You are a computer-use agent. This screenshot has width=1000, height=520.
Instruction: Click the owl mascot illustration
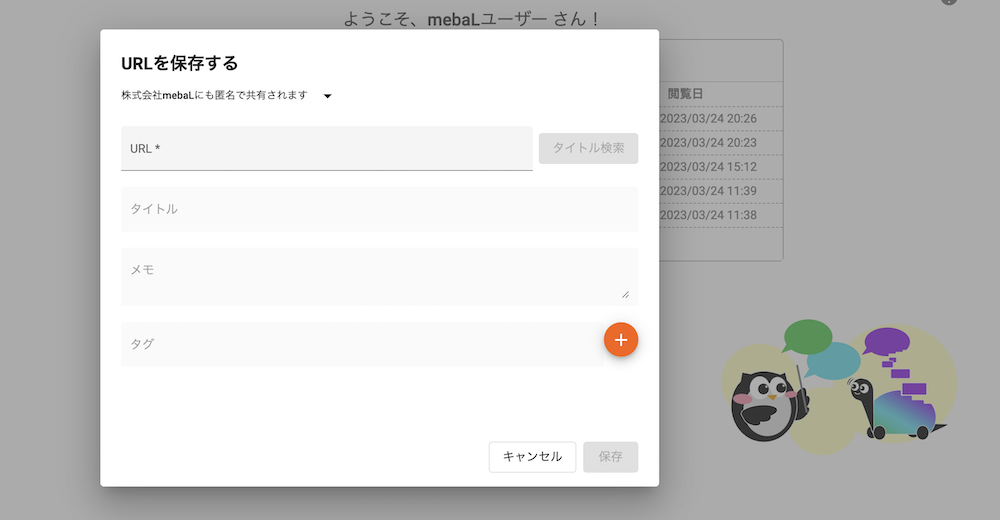click(x=769, y=404)
